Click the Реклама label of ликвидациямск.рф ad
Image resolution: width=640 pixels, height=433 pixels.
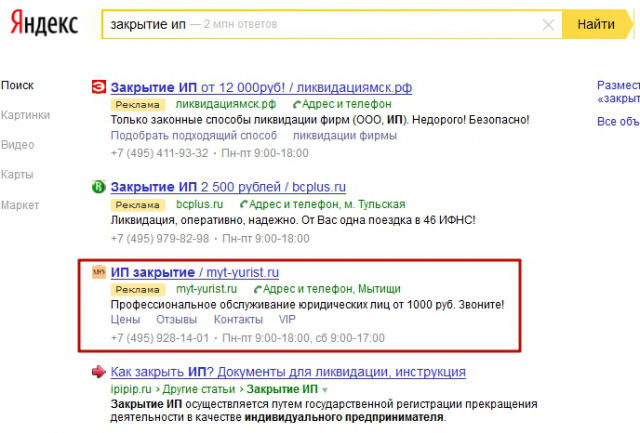(x=138, y=105)
